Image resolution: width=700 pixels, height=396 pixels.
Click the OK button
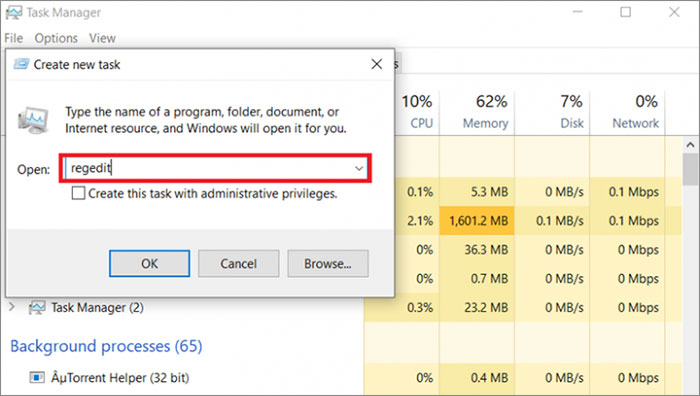coord(150,263)
